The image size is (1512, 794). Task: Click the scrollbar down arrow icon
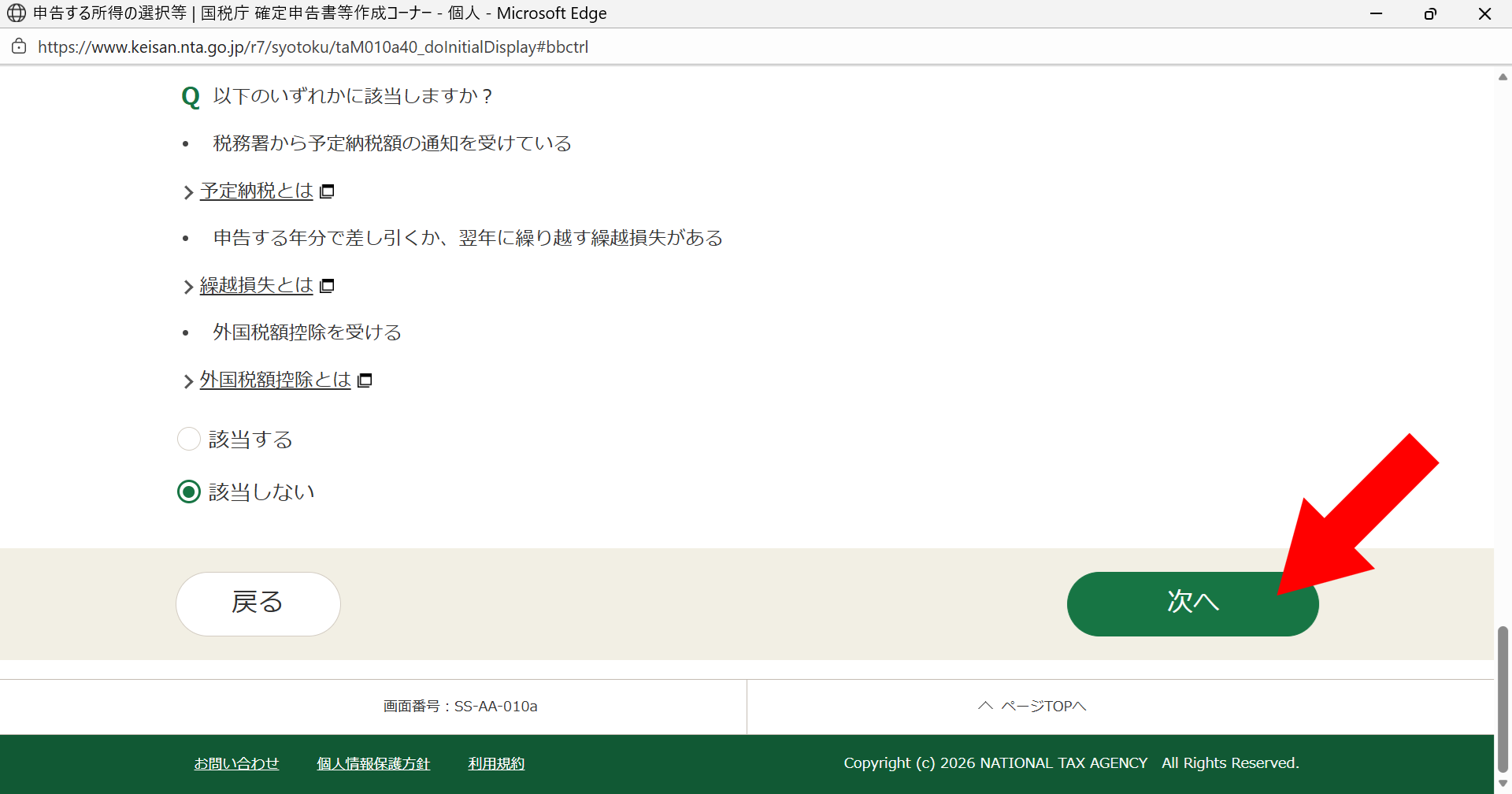pyautogui.click(x=1503, y=785)
